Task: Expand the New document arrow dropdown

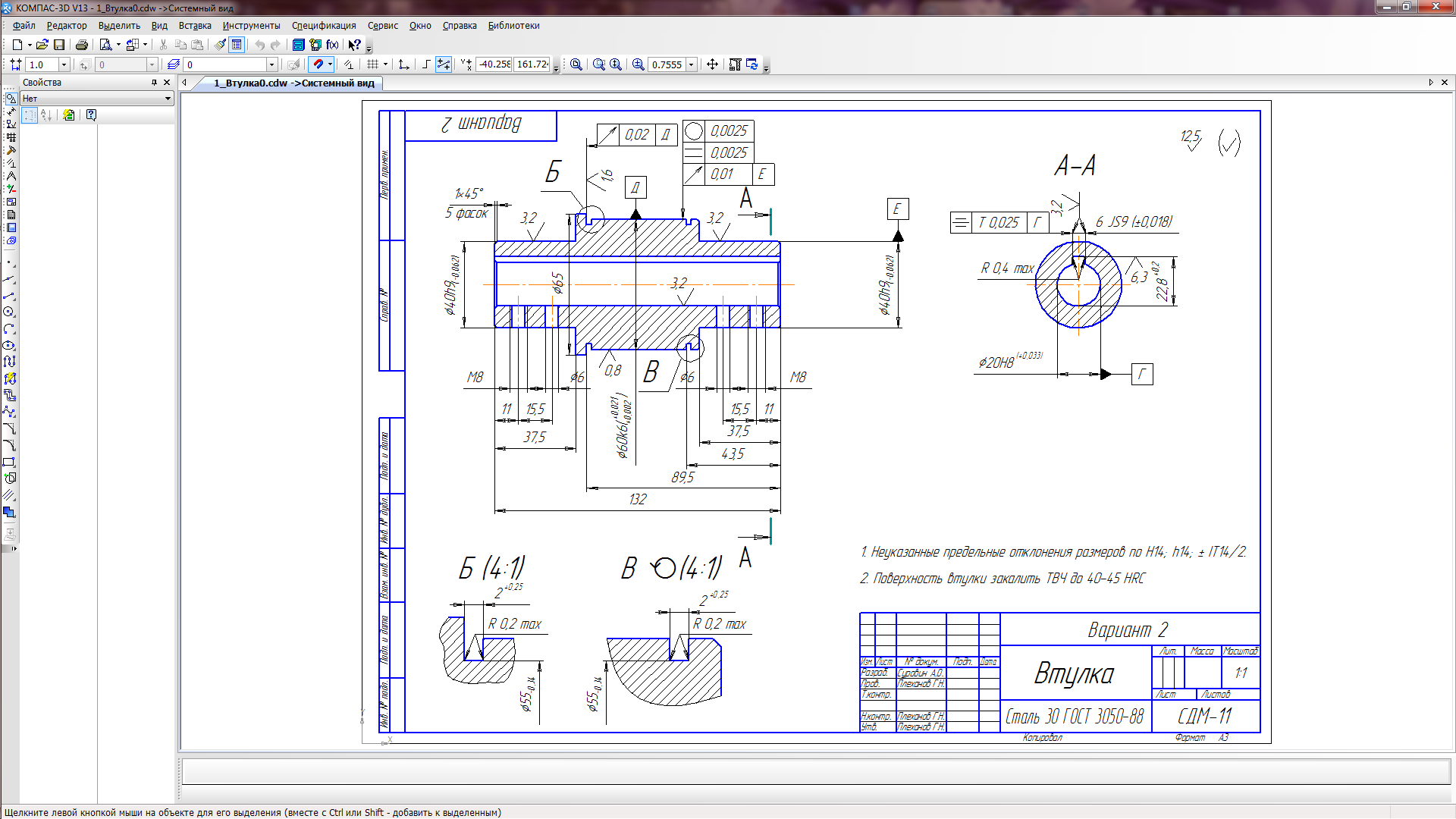Action: 30,45
